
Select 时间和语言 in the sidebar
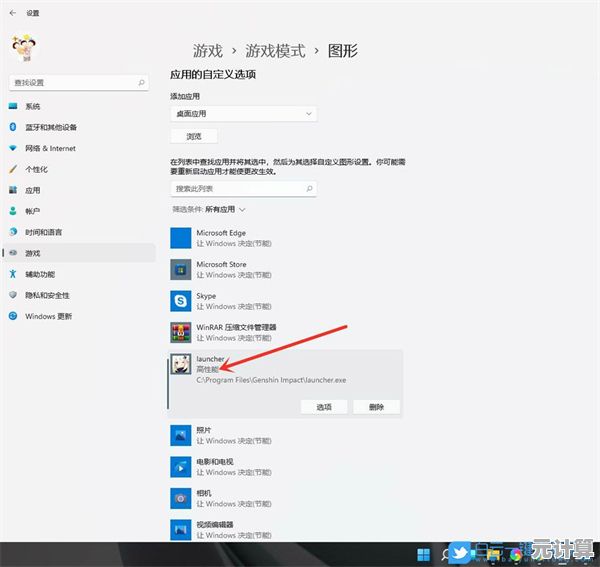click(79, 232)
